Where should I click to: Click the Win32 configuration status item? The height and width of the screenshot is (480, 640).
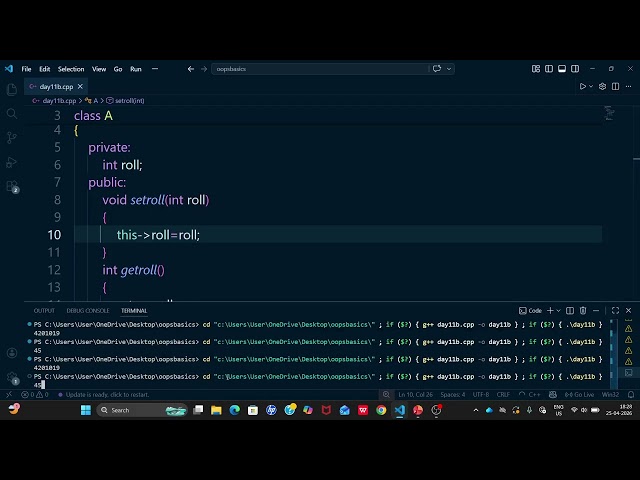coord(610,395)
